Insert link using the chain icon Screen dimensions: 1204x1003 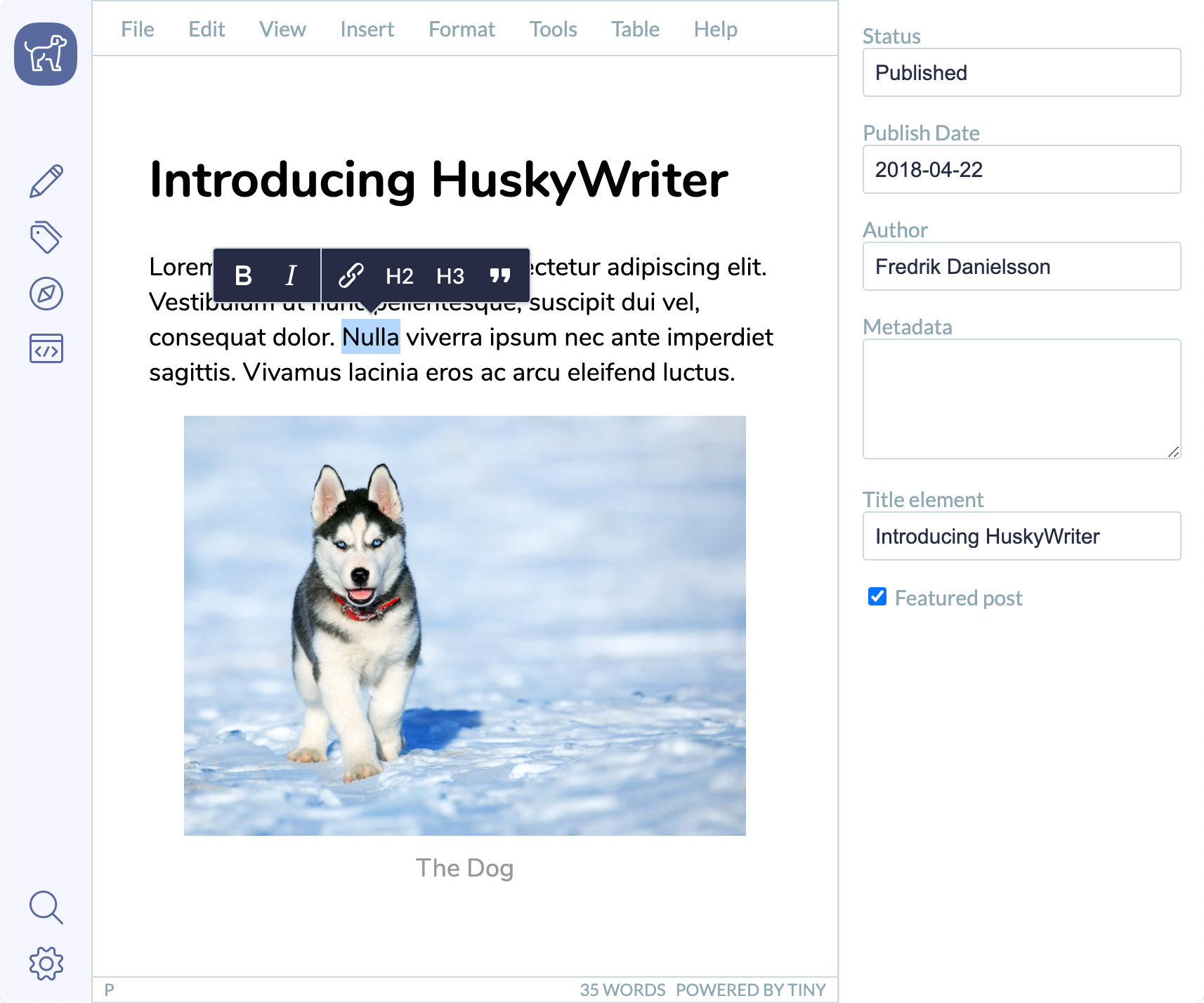point(351,276)
